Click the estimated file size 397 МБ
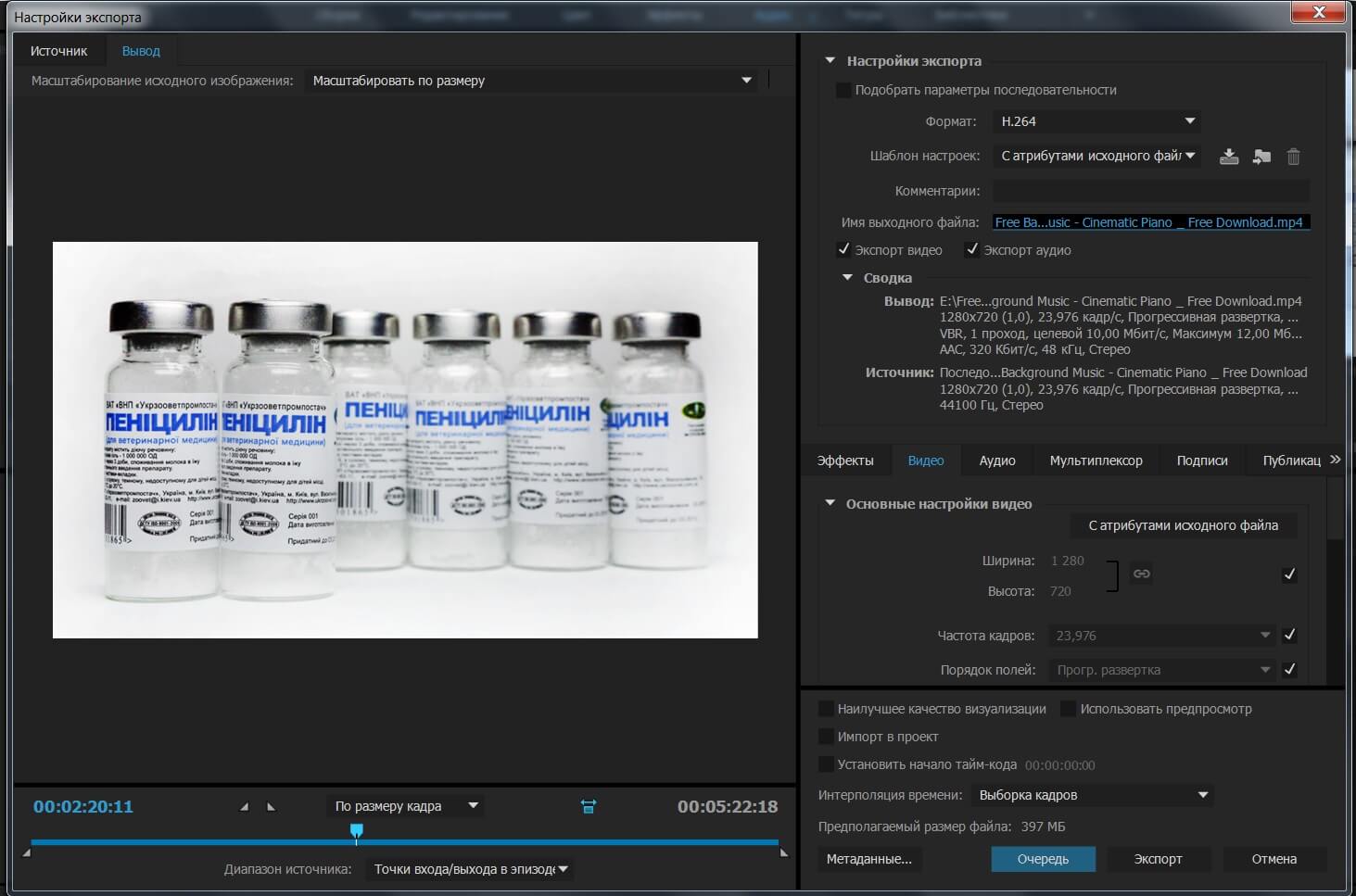The height and width of the screenshot is (896, 1356). (x=1044, y=827)
